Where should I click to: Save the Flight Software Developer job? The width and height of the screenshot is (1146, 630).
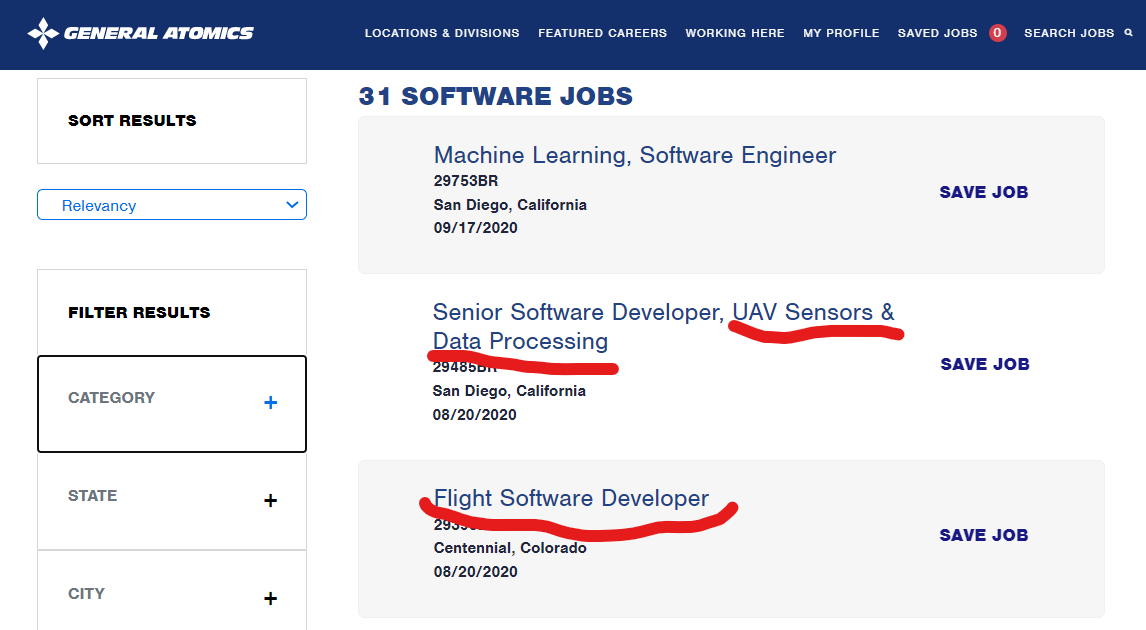click(x=984, y=535)
